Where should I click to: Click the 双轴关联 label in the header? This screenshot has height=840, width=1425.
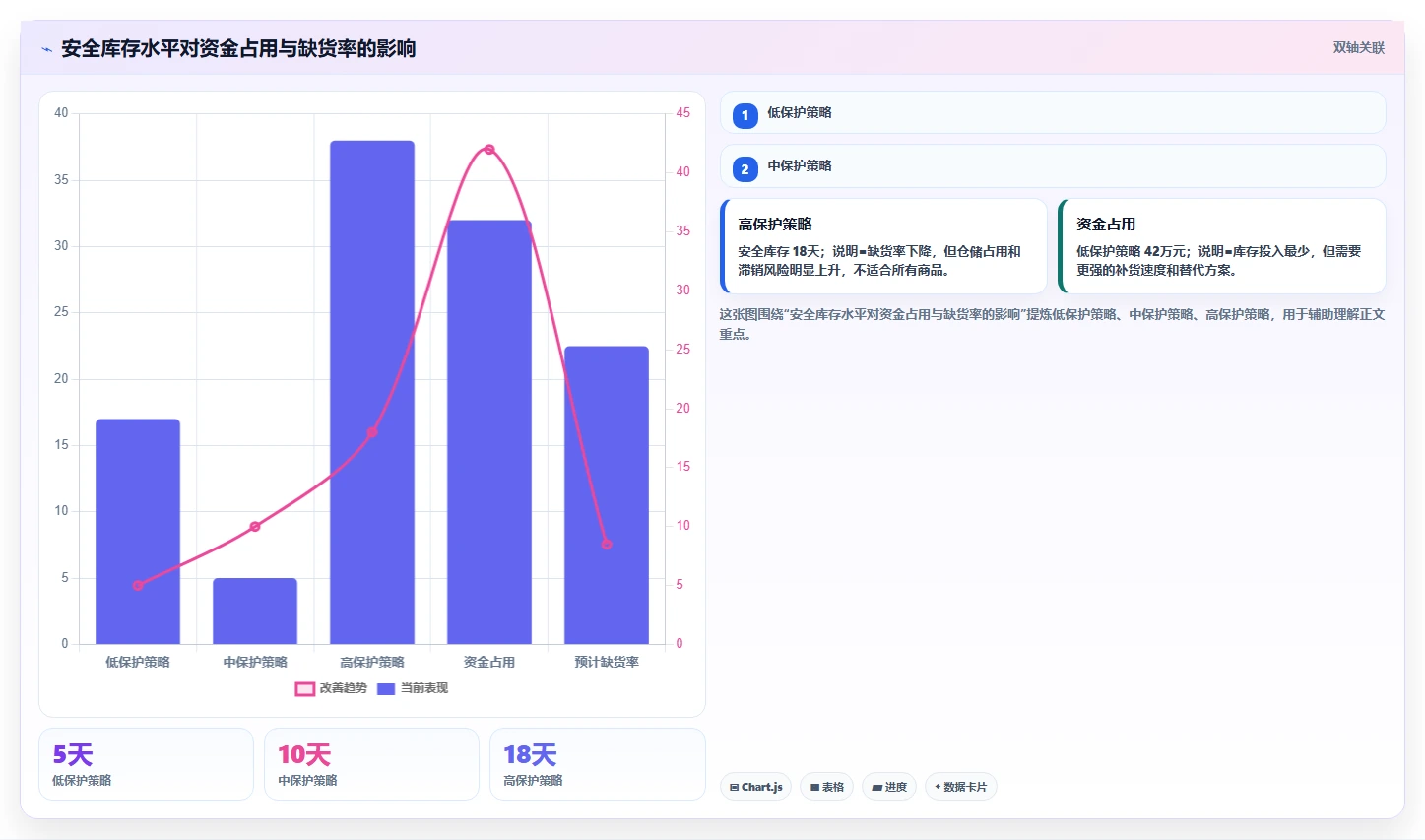tap(1359, 47)
